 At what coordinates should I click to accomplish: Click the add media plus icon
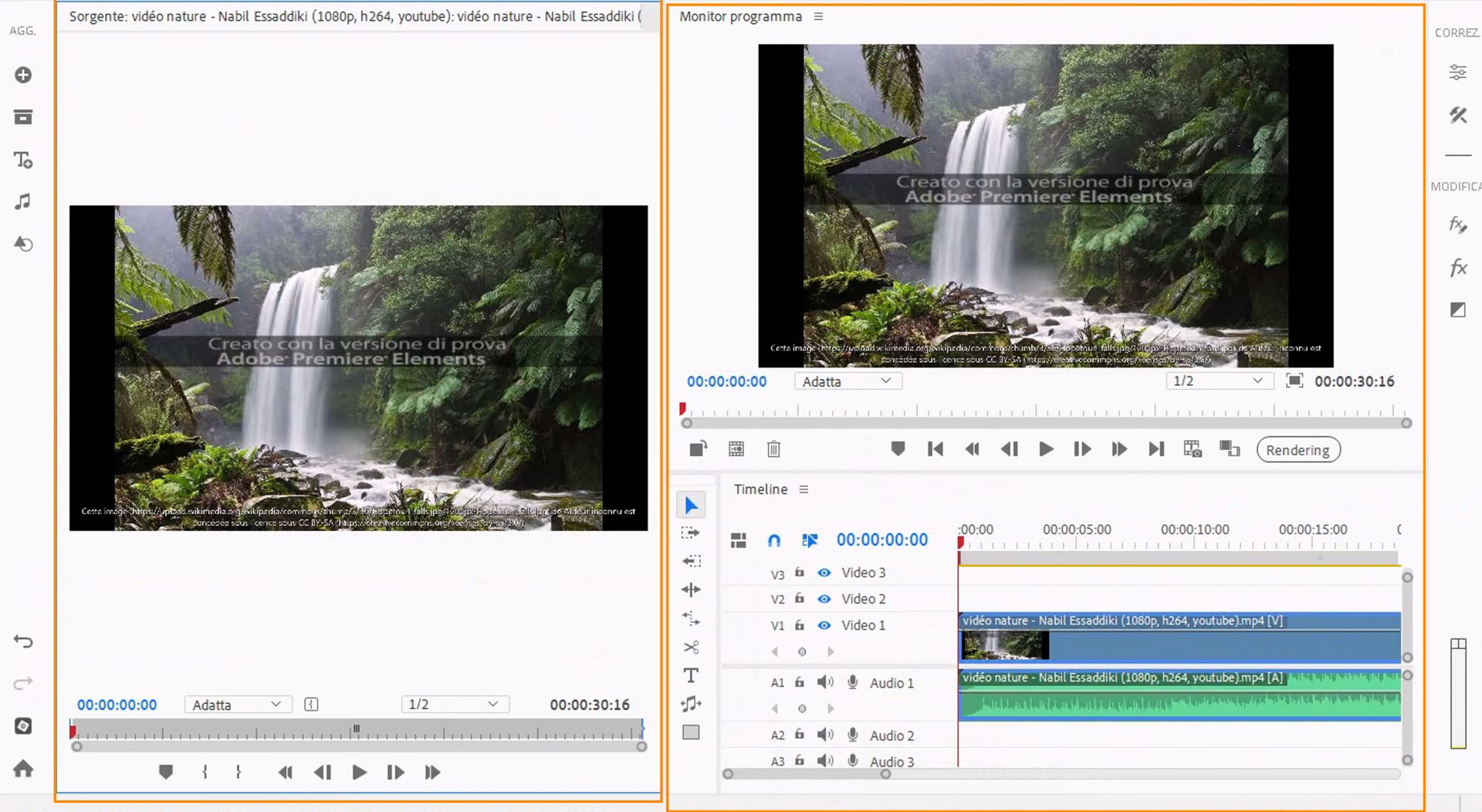click(23, 75)
